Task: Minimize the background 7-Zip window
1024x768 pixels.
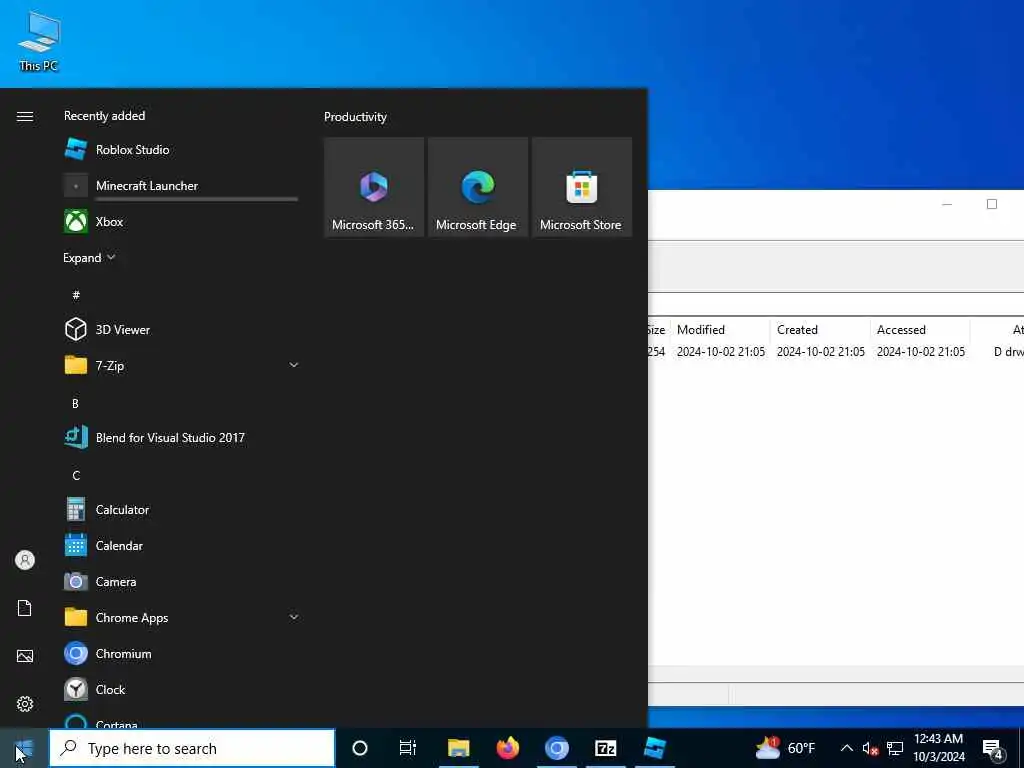Action: pyautogui.click(x=947, y=204)
